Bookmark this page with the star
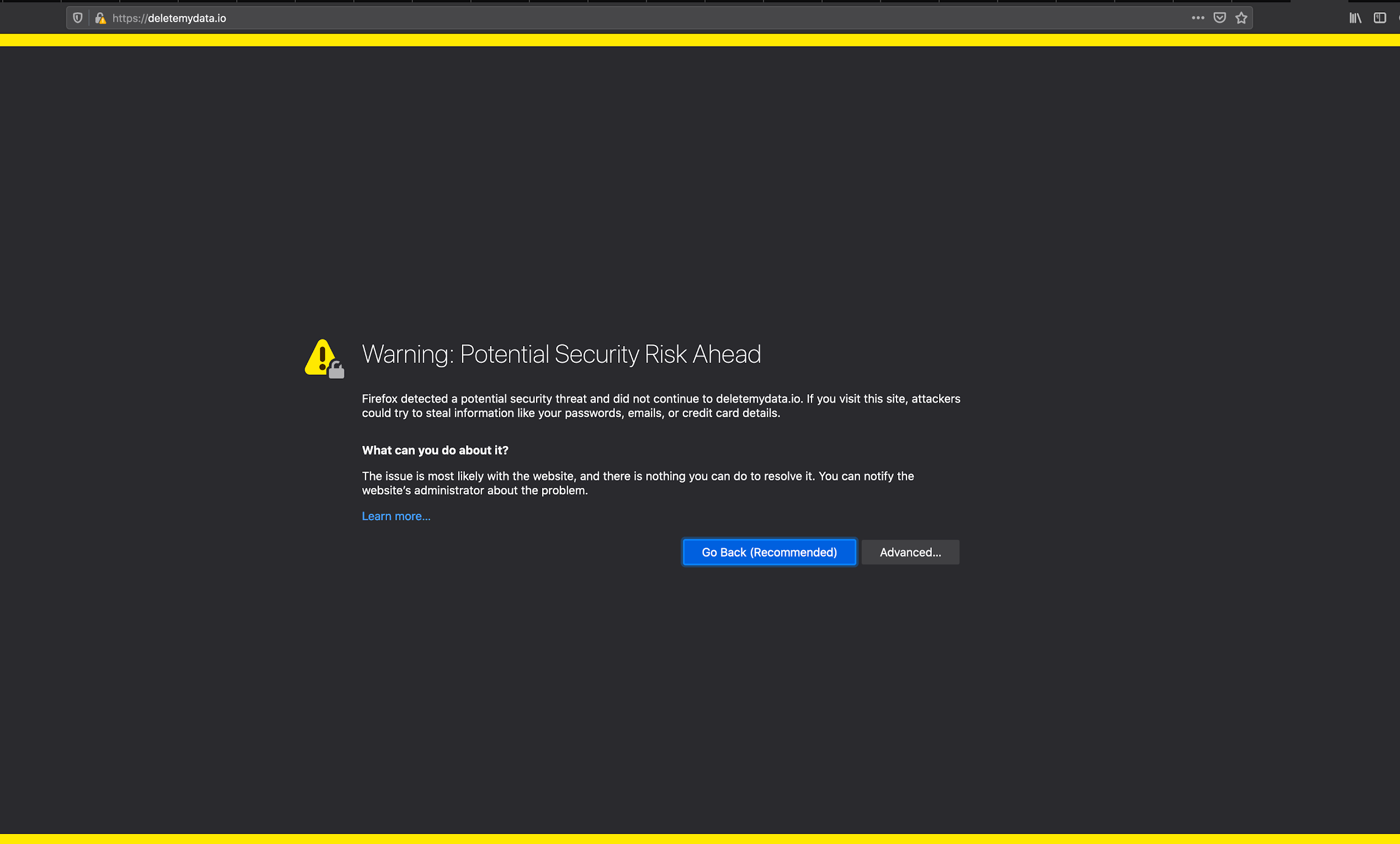 pos(1241,17)
